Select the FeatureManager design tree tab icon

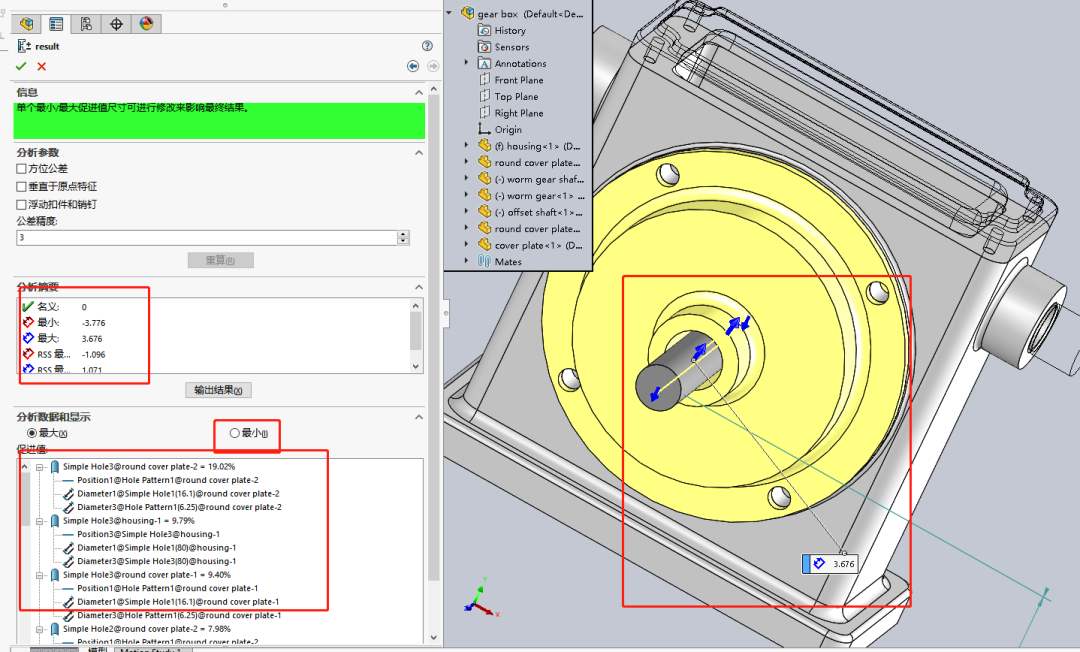26,23
